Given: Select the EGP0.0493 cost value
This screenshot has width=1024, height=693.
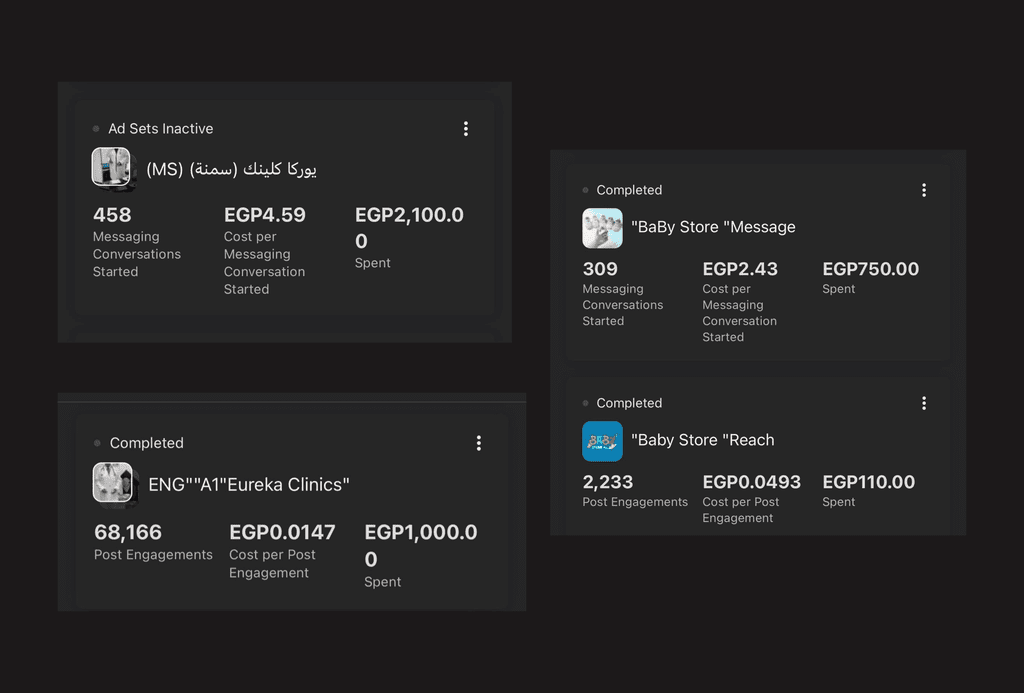Looking at the screenshot, I should (x=752, y=482).
